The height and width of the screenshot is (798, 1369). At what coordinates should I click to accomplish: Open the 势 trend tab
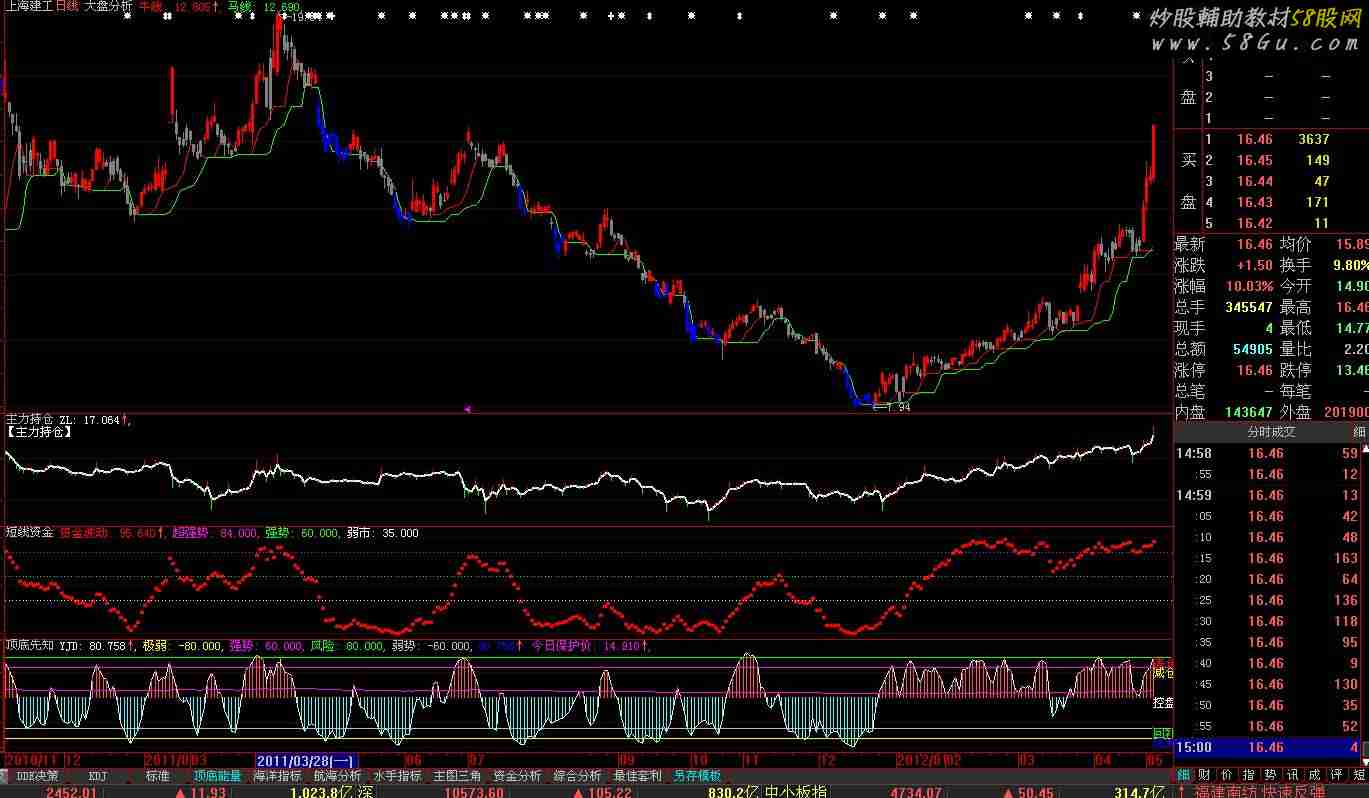click(1271, 775)
